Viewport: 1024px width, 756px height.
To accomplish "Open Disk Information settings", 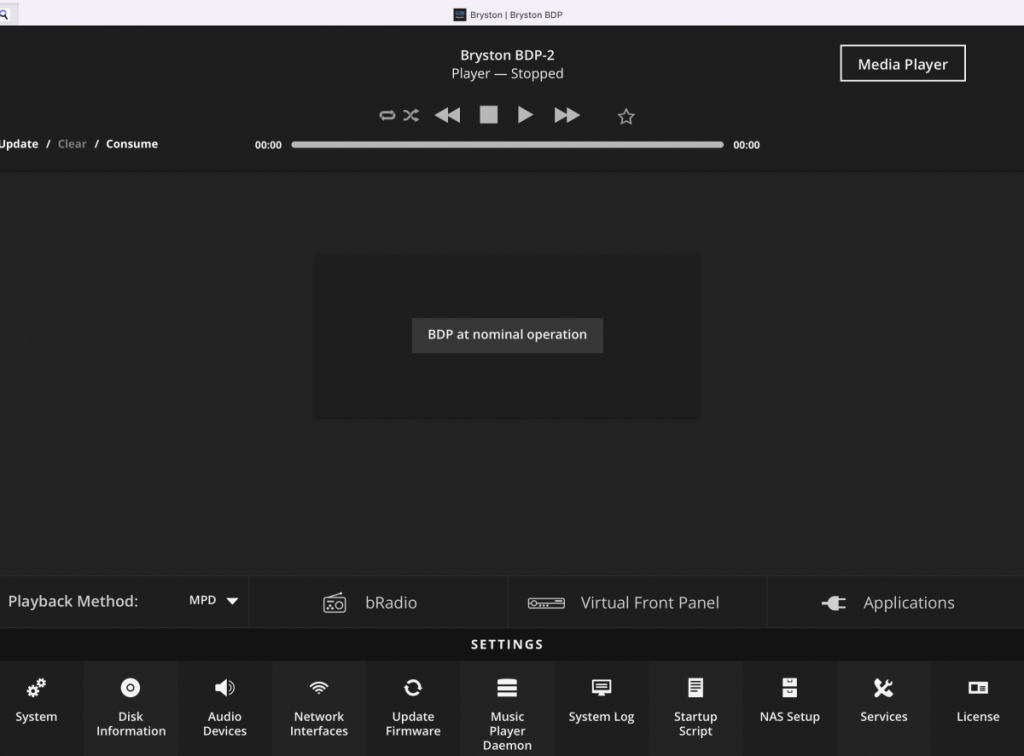I will click(x=131, y=706).
